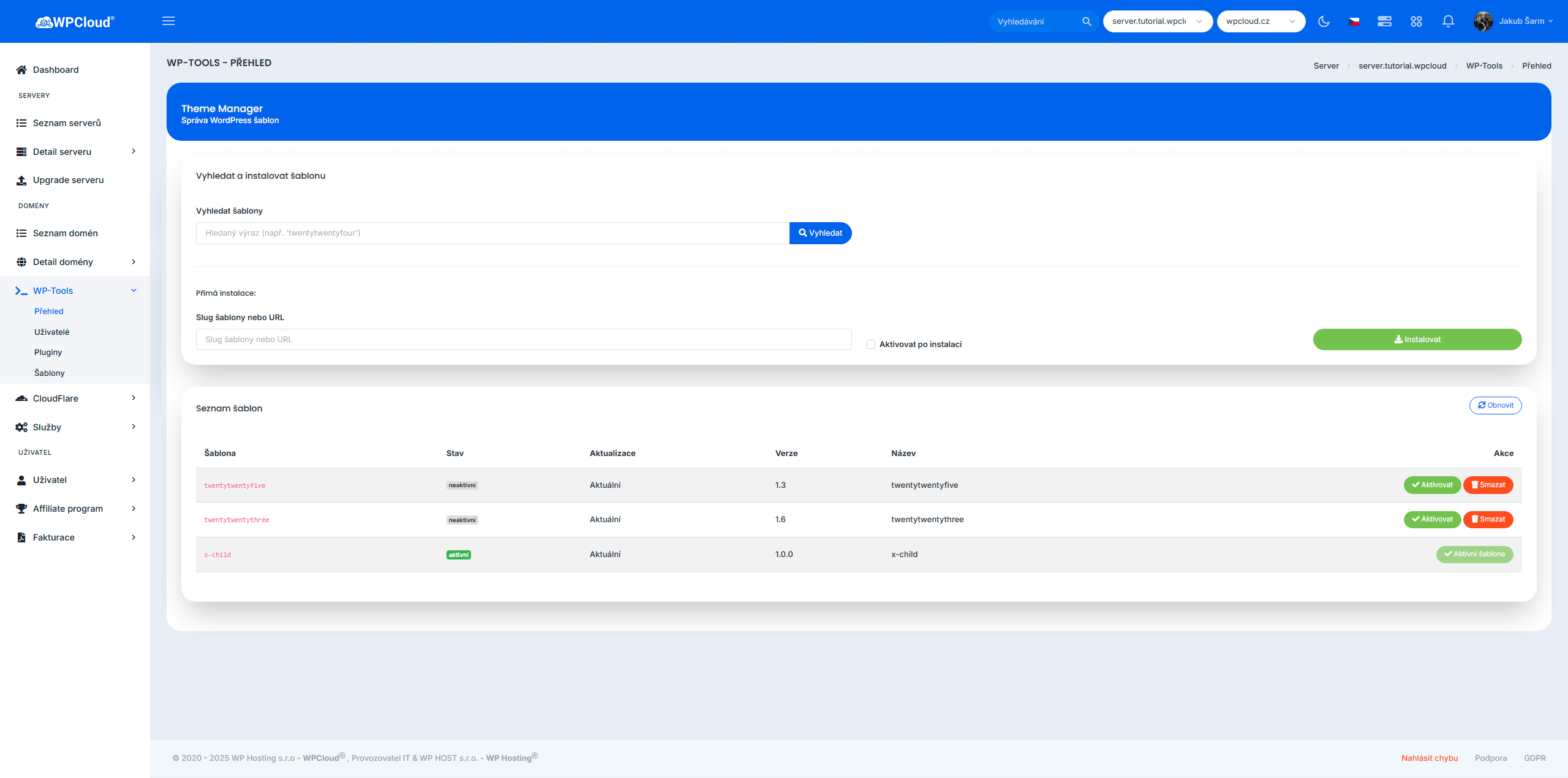Click the WPCloud logo

pos(75,22)
